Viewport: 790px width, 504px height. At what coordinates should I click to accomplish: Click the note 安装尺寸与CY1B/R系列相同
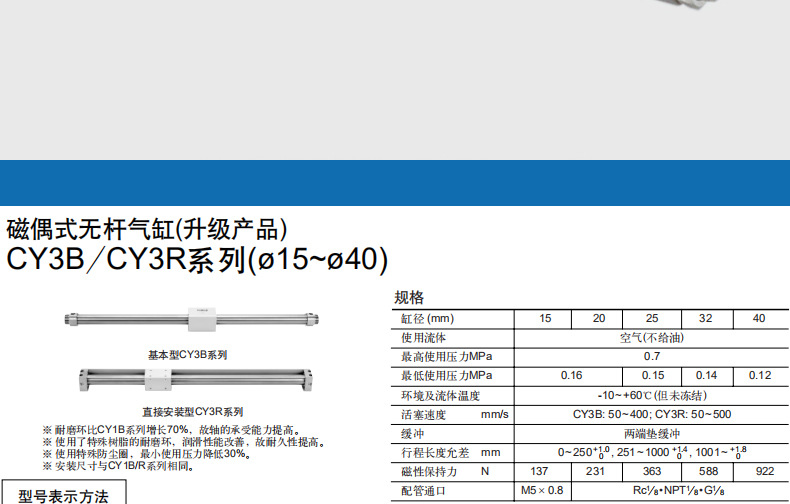click(119, 466)
